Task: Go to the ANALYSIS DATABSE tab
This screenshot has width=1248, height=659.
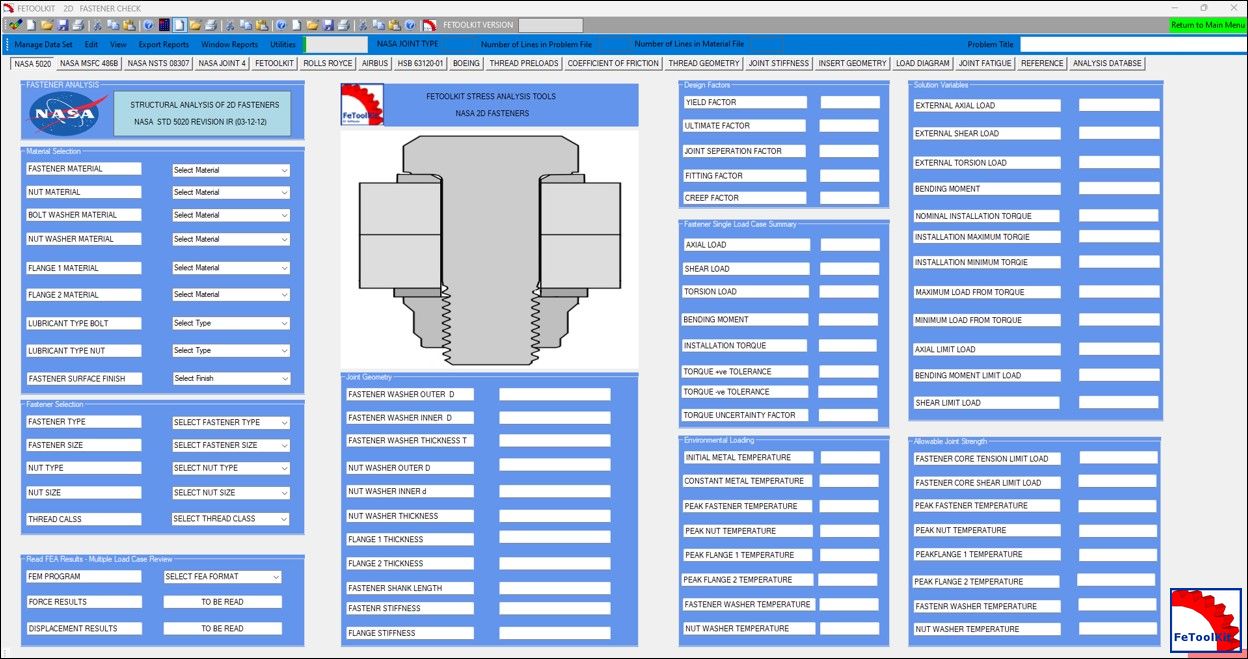Action: pos(1107,63)
